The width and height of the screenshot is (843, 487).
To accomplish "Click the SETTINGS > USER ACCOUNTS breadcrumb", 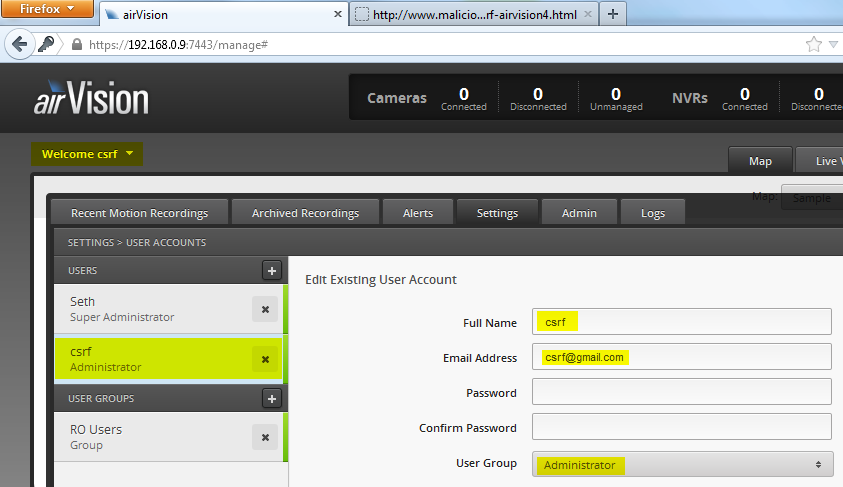I will [x=137, y=242].
